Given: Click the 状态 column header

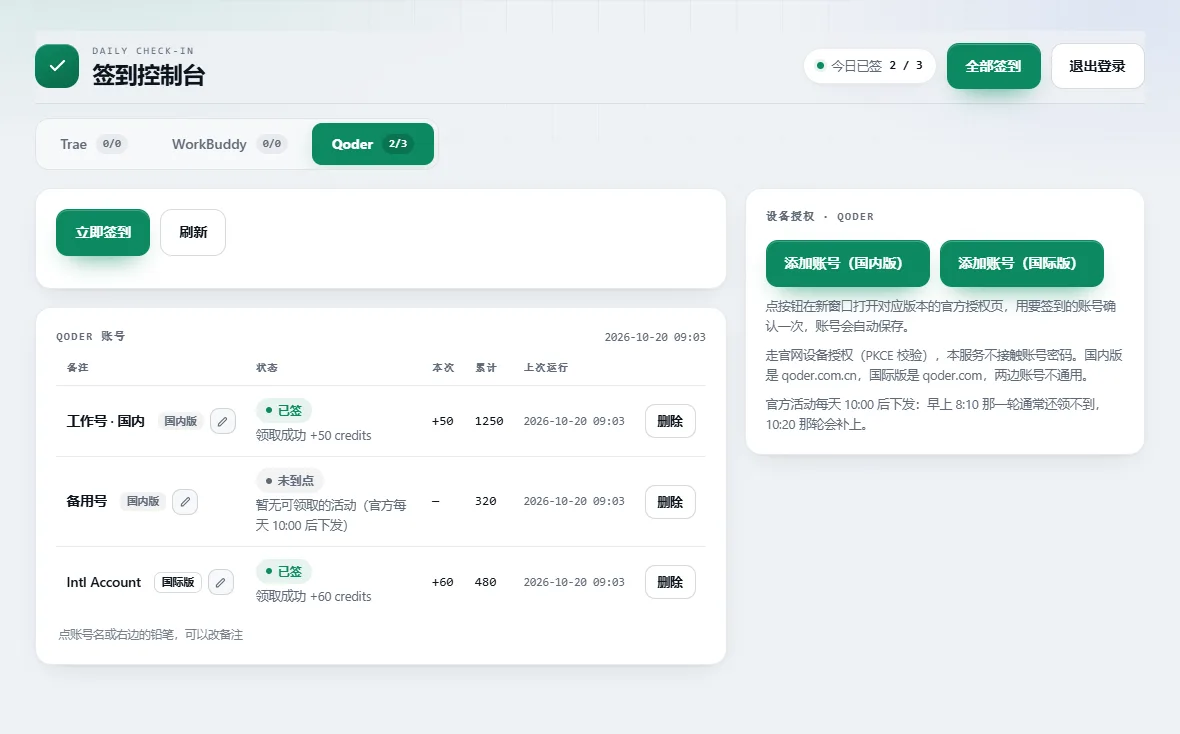Looking at the screenshot, I should [266, 367].
